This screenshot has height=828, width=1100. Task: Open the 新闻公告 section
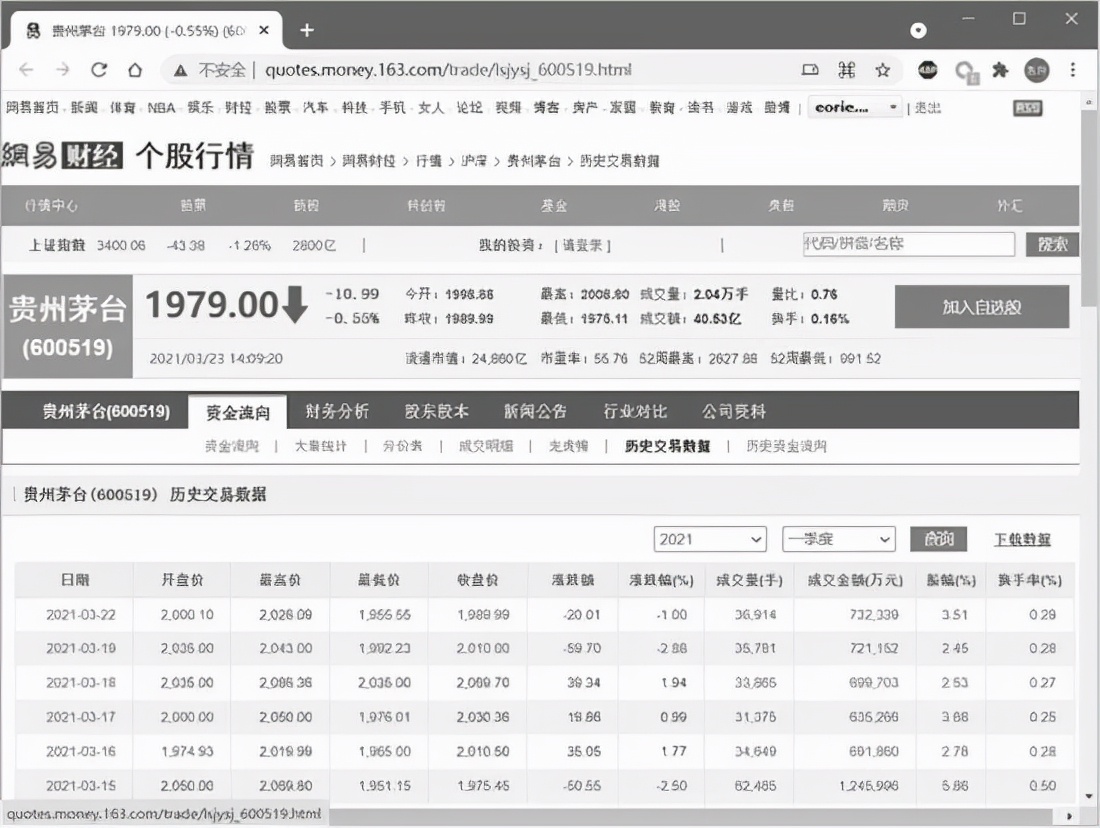tap(535, 410)
